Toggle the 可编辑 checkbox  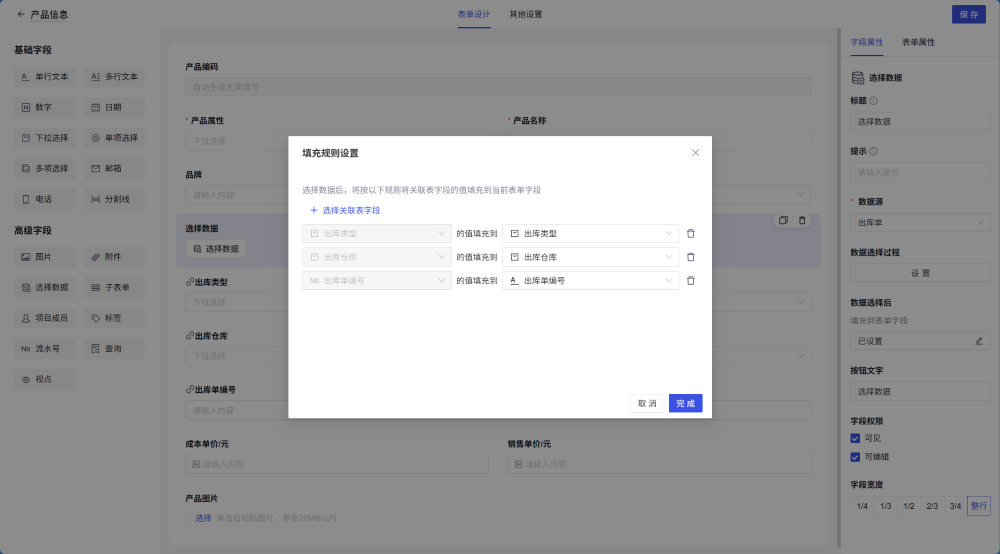pos(855,457)
